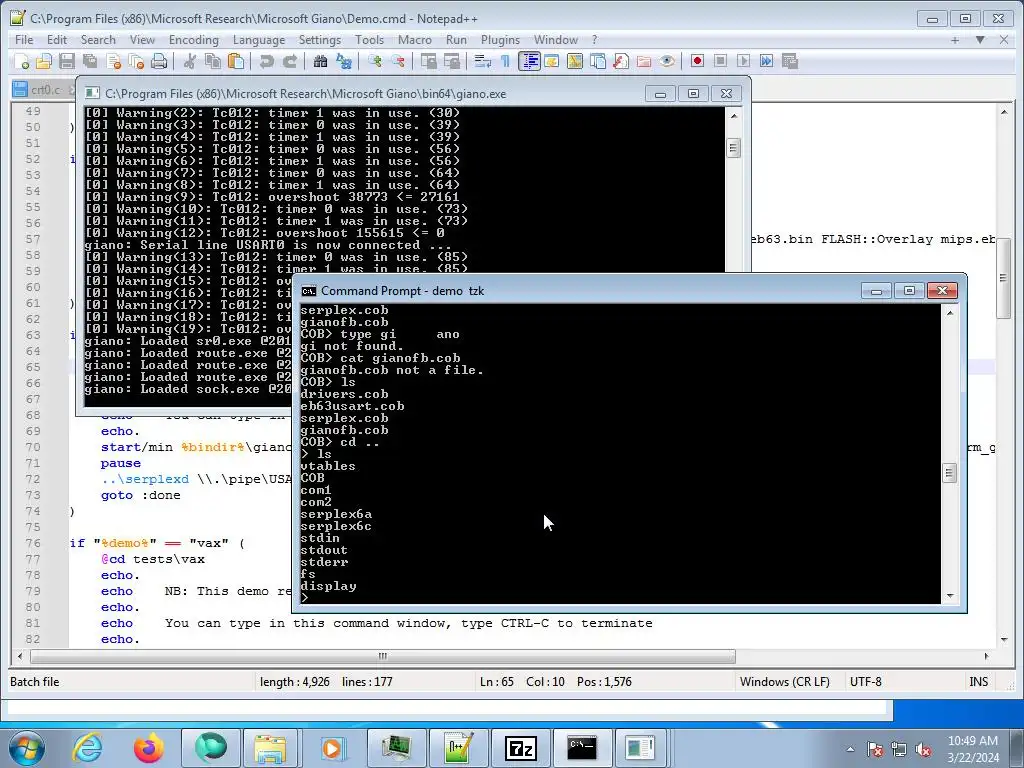Open Function List toolbar icon
Screen dimensions: 1024x768
coord(620,61)
